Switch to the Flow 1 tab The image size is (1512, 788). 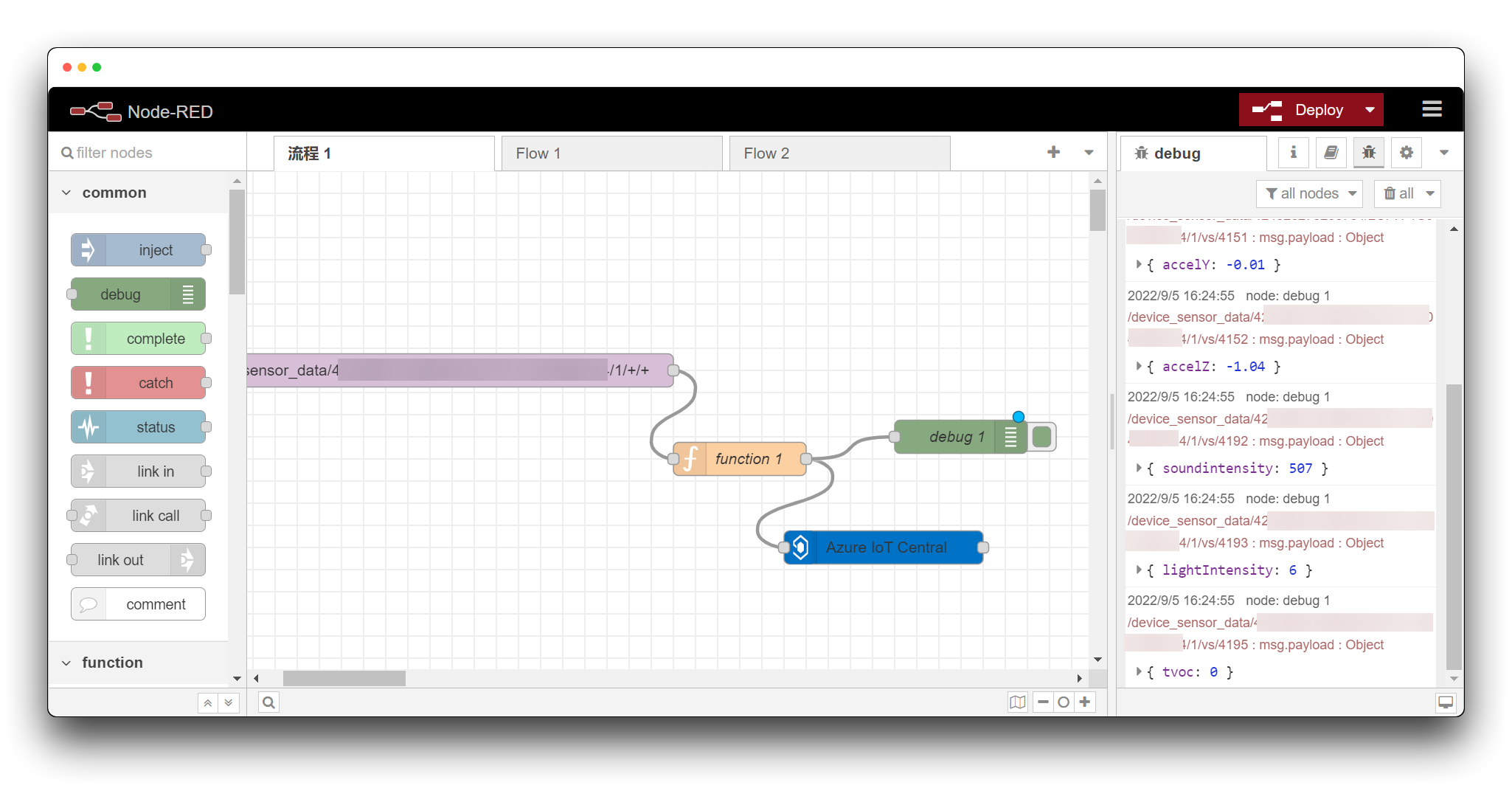(611, 153)
